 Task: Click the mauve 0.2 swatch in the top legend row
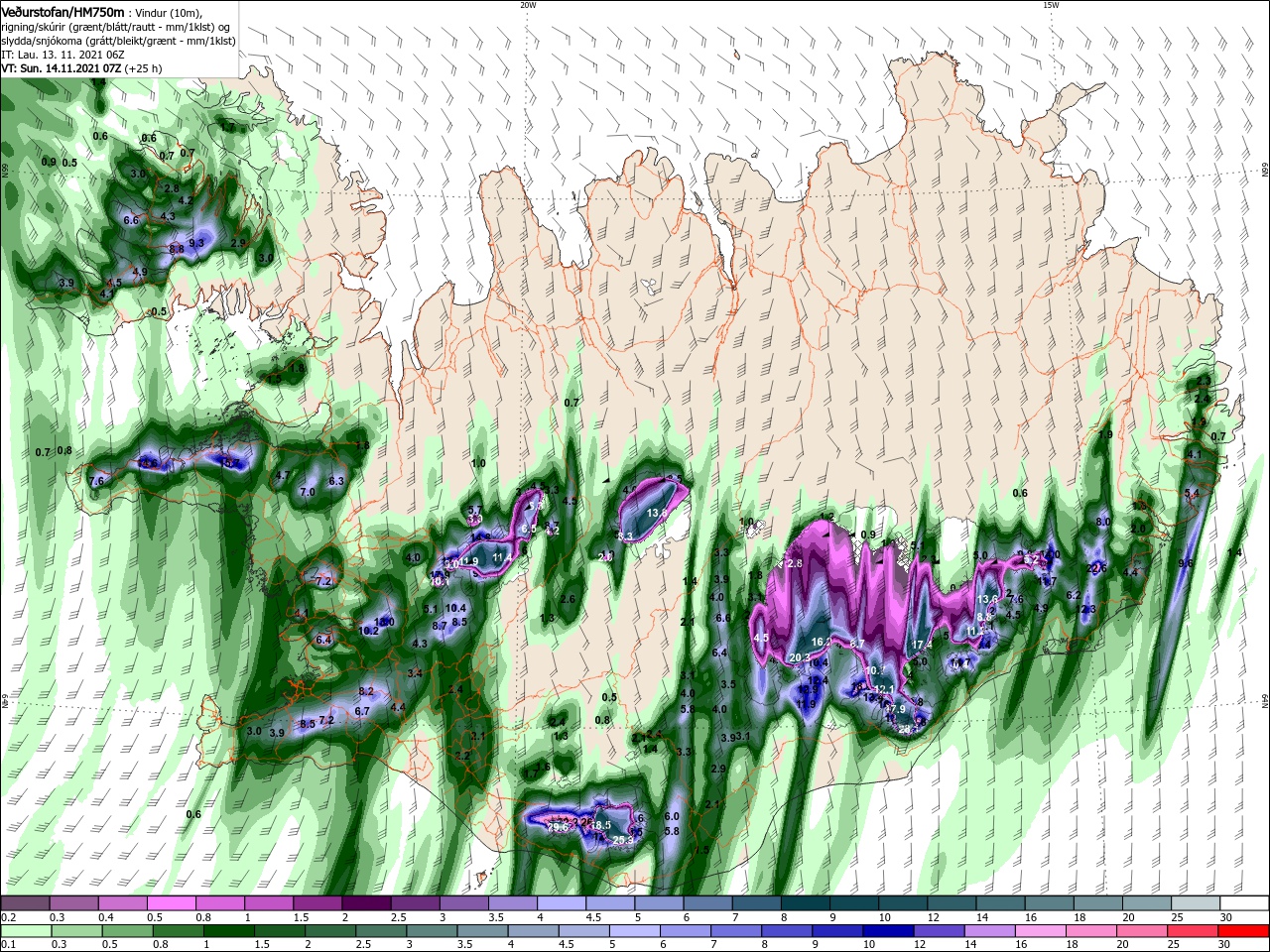point(25,903)
